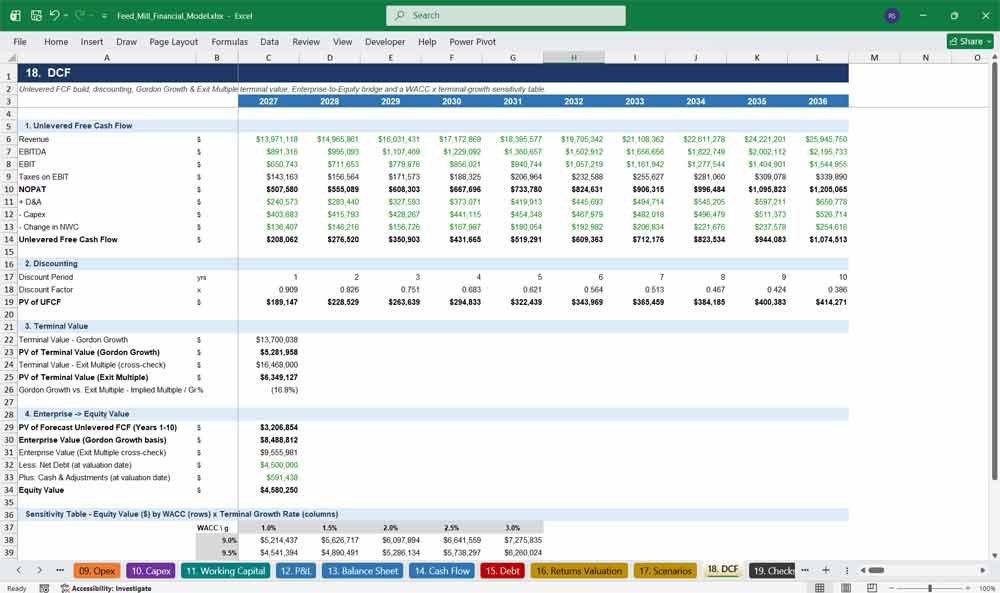Image resolution: width=1000 pixels, height=593 pixels.
Task: Switch to Page Break Preview icon
Action: (x=872, y=588)
